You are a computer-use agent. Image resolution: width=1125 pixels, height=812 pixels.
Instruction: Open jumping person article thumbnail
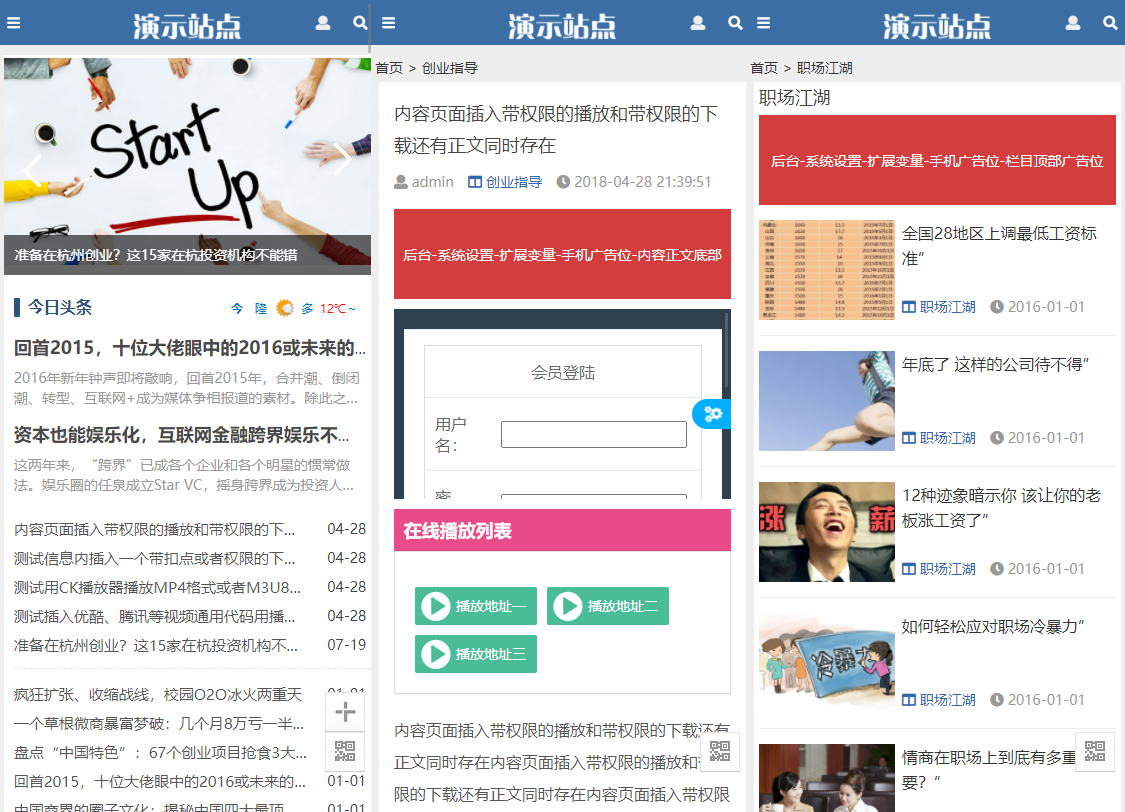827,401
